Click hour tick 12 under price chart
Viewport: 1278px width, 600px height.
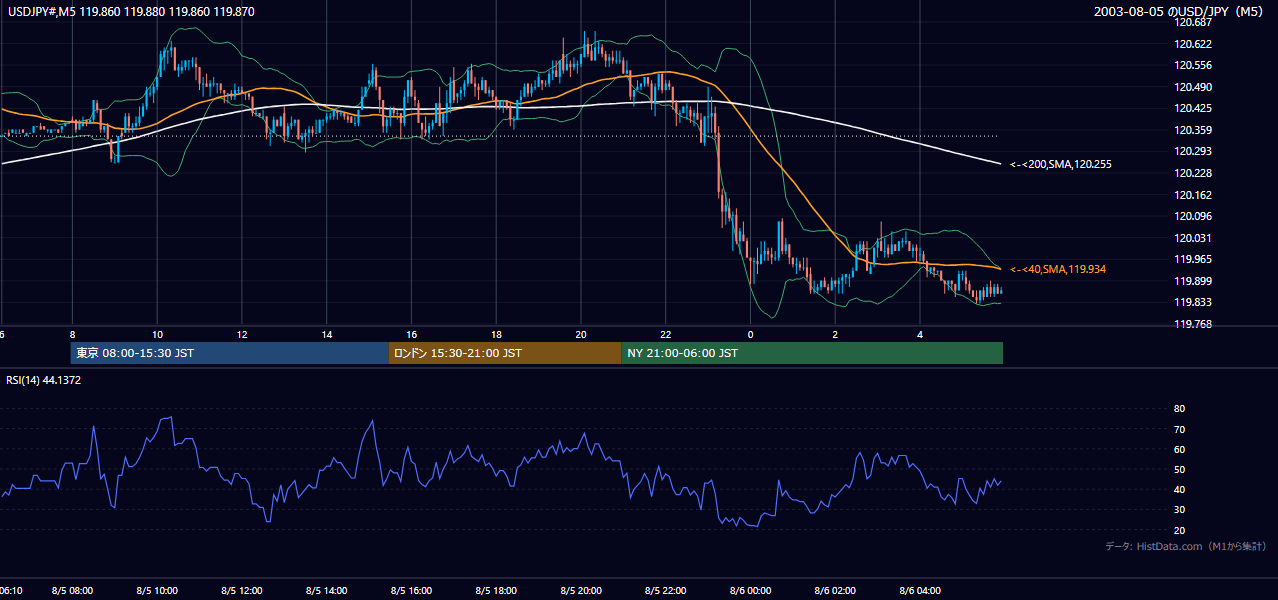[242, 334]
